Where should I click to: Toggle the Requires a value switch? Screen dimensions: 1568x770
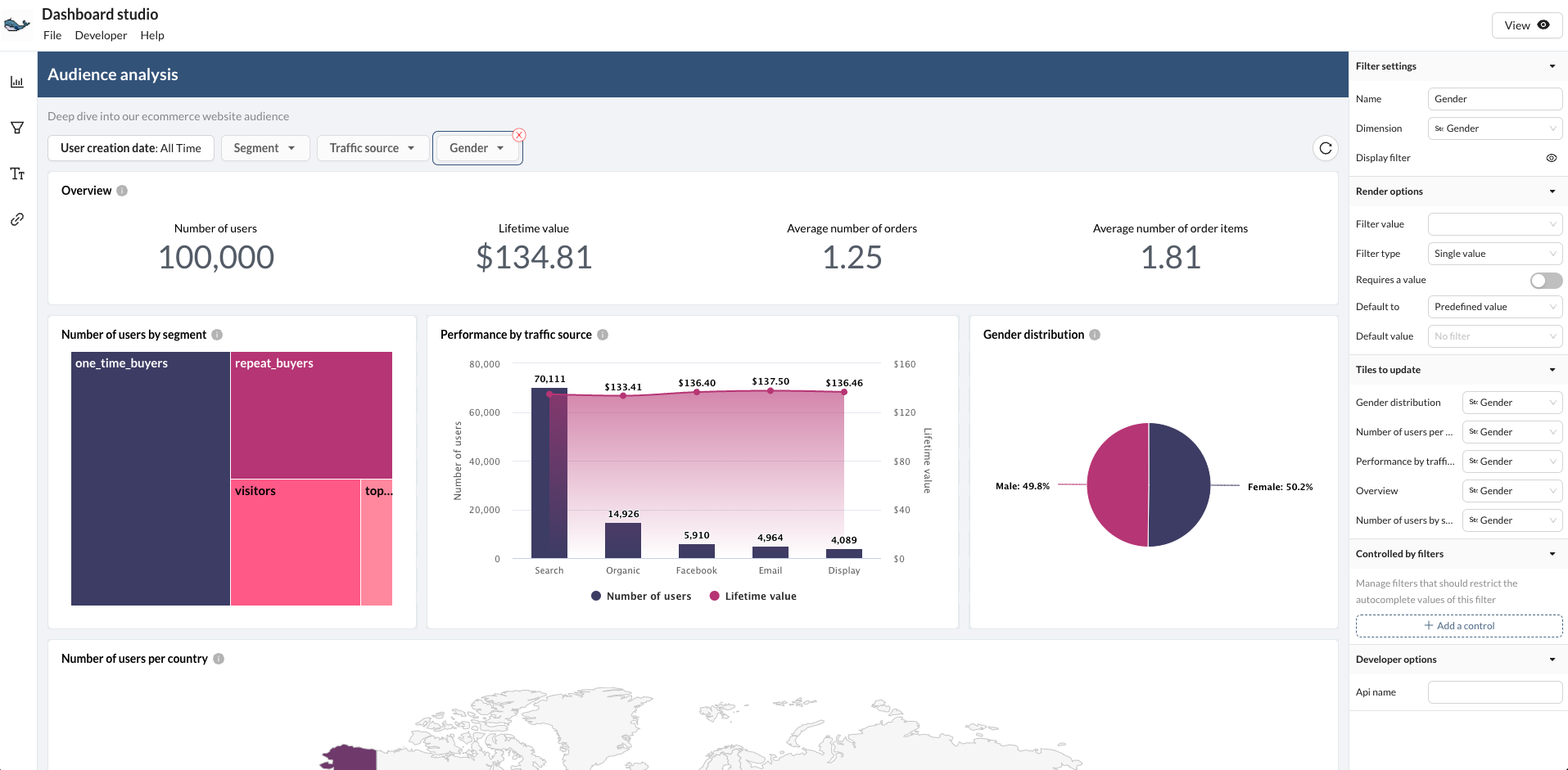(1545, 281)
